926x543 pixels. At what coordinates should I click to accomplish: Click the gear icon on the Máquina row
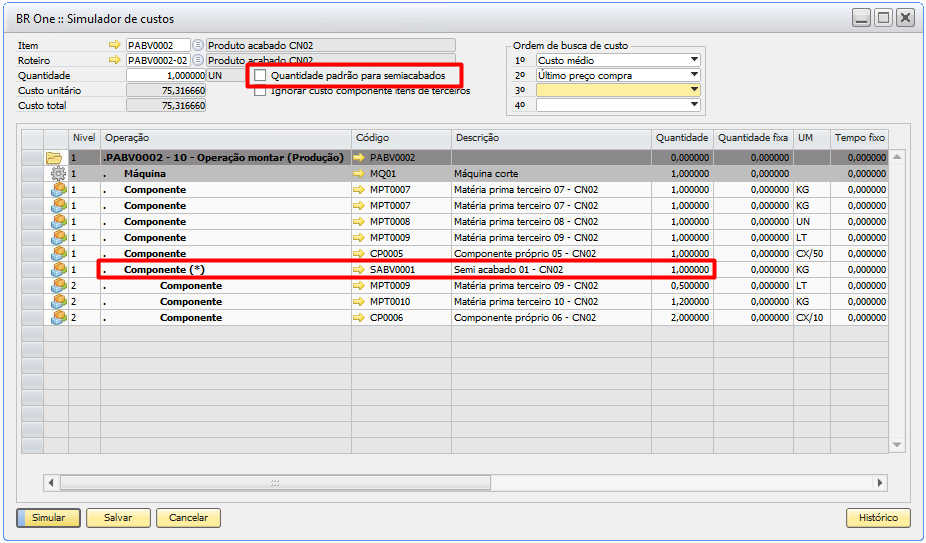pos(57,173)
